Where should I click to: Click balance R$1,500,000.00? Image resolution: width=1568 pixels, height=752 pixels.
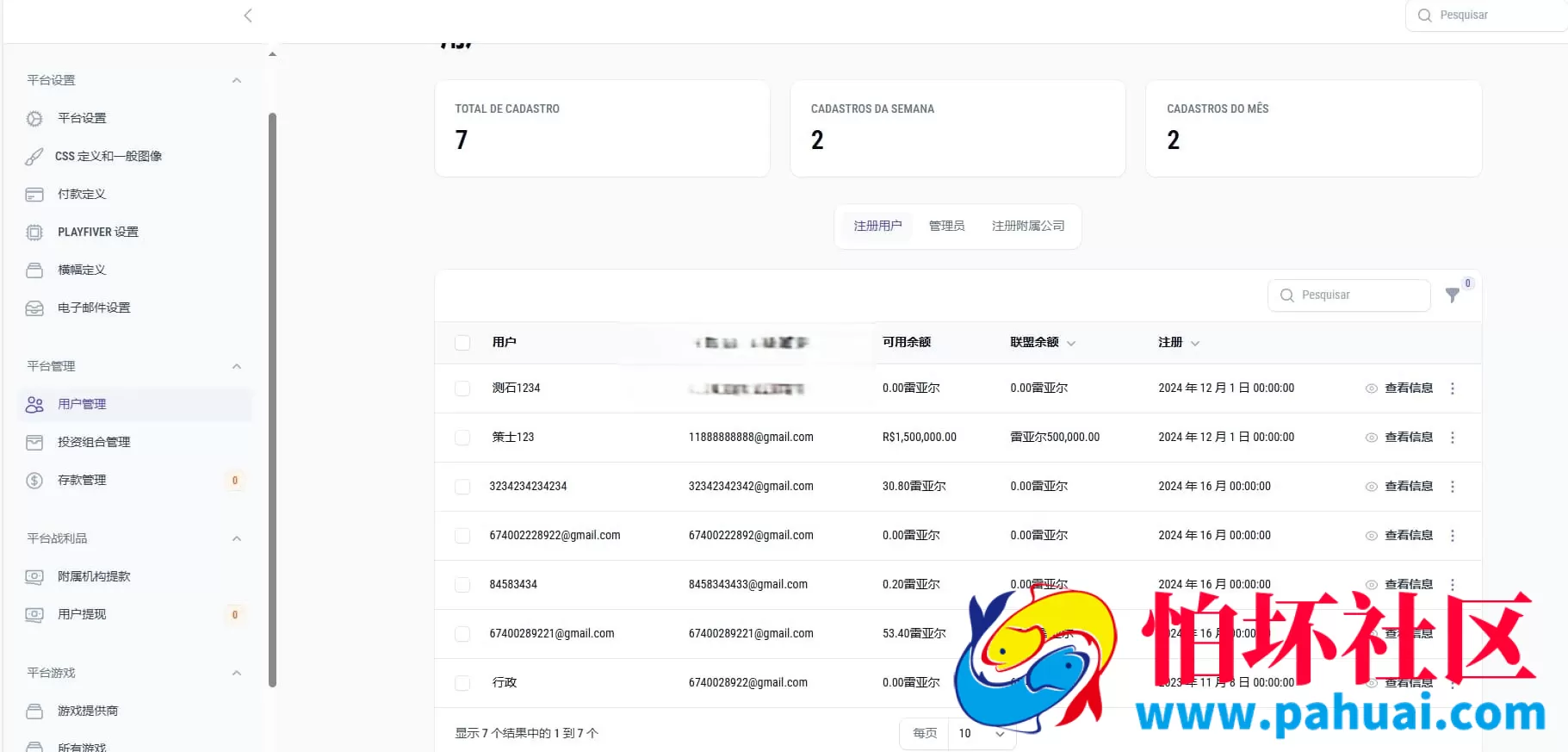click(919, 438)
